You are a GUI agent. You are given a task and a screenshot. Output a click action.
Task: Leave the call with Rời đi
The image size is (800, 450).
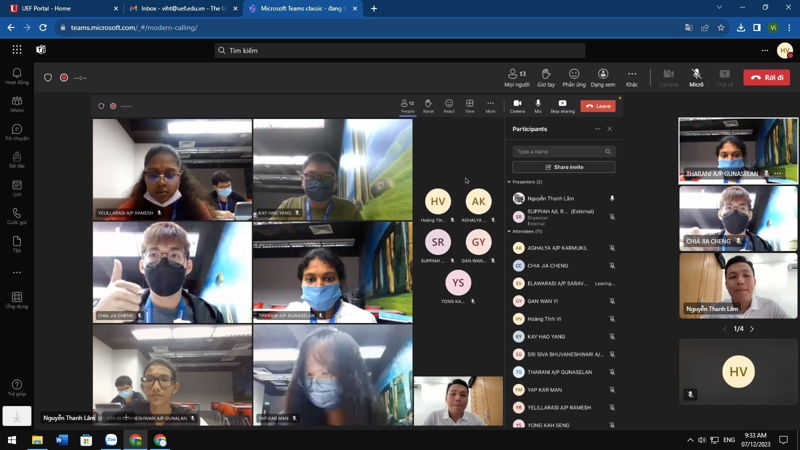(767, 78)
